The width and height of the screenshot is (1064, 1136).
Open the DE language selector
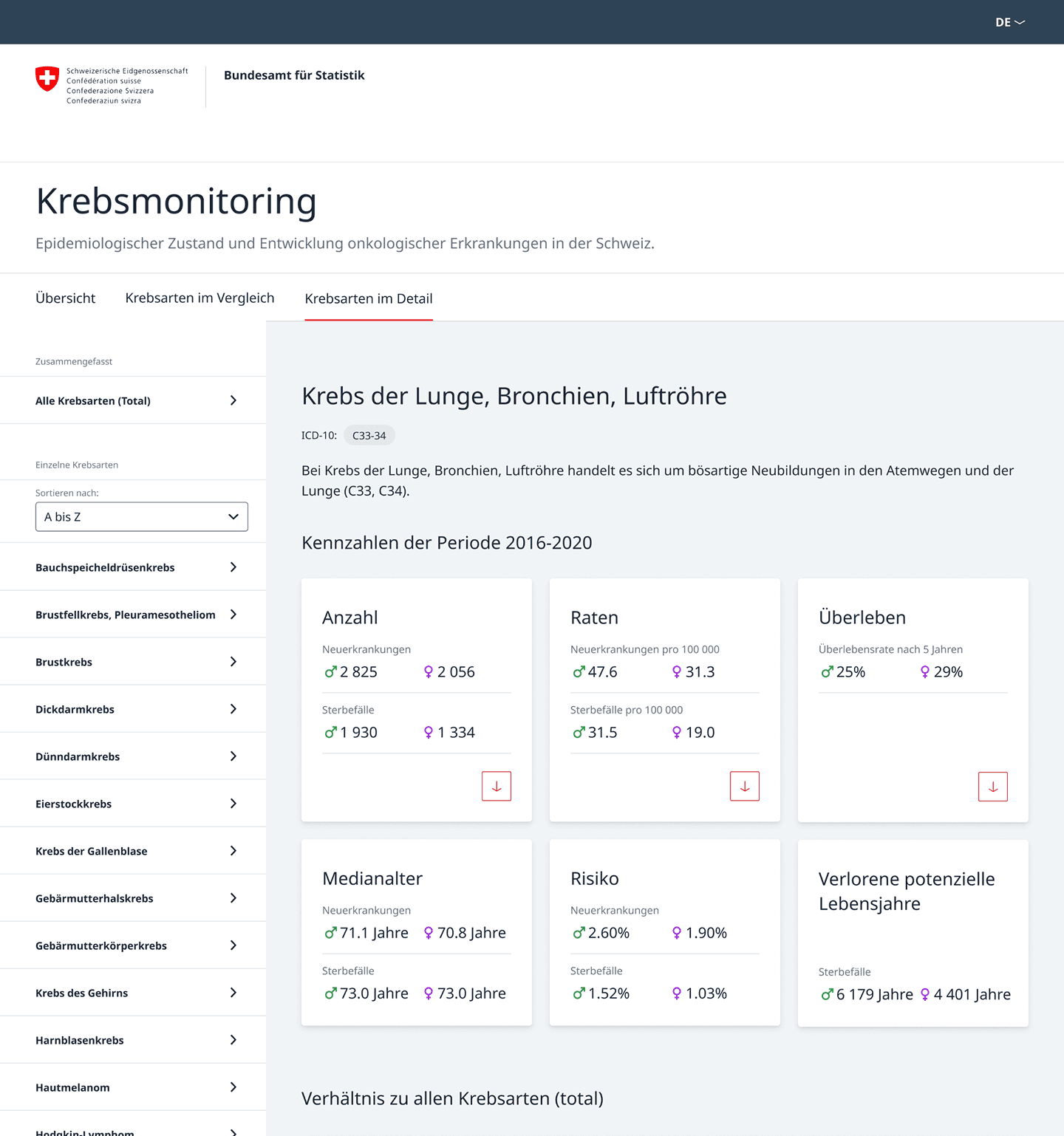pos(1009,22)
